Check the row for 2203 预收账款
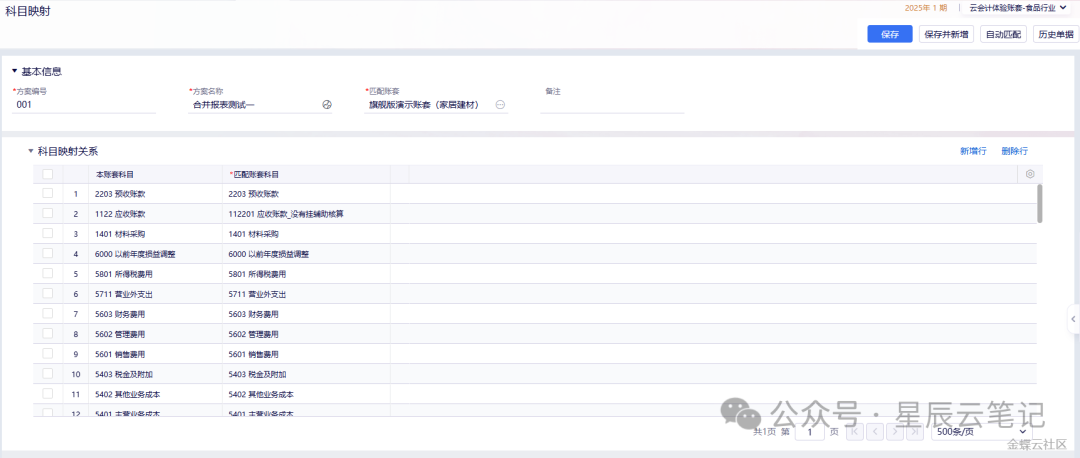The image size is (1080, 458). (48, 194)
